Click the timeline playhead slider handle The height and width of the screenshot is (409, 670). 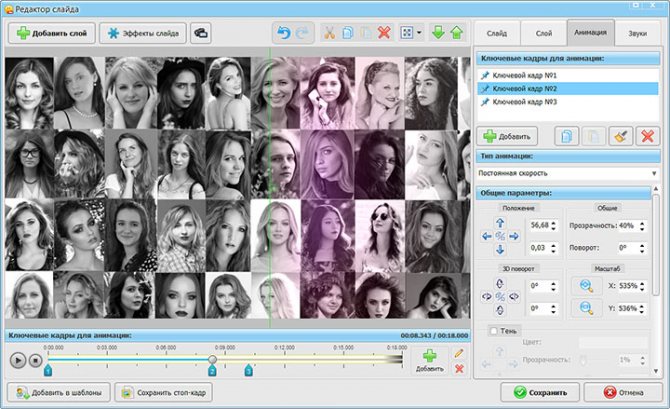coord(212,358)
